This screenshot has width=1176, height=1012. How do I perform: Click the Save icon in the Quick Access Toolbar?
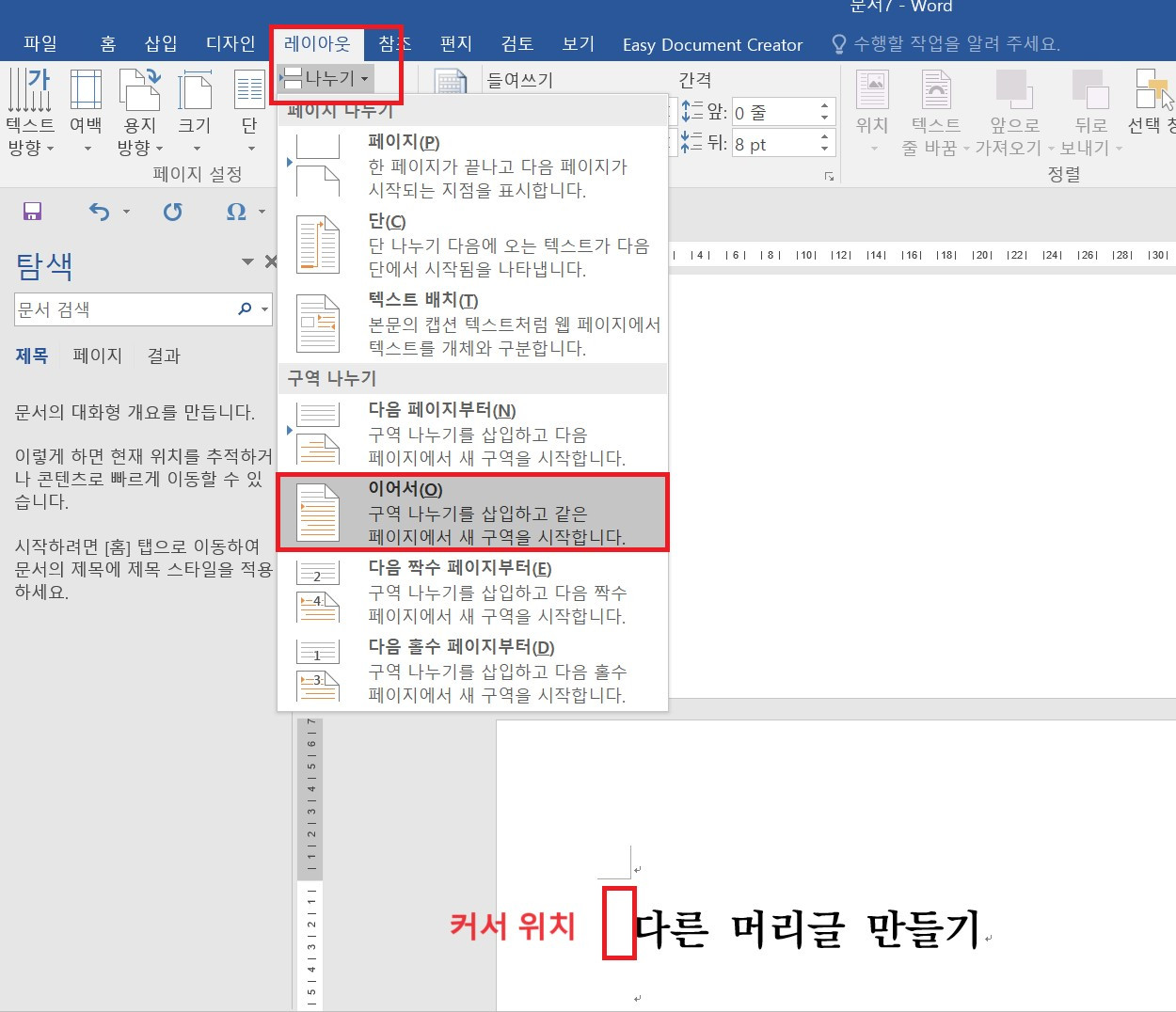coord(31,212)
